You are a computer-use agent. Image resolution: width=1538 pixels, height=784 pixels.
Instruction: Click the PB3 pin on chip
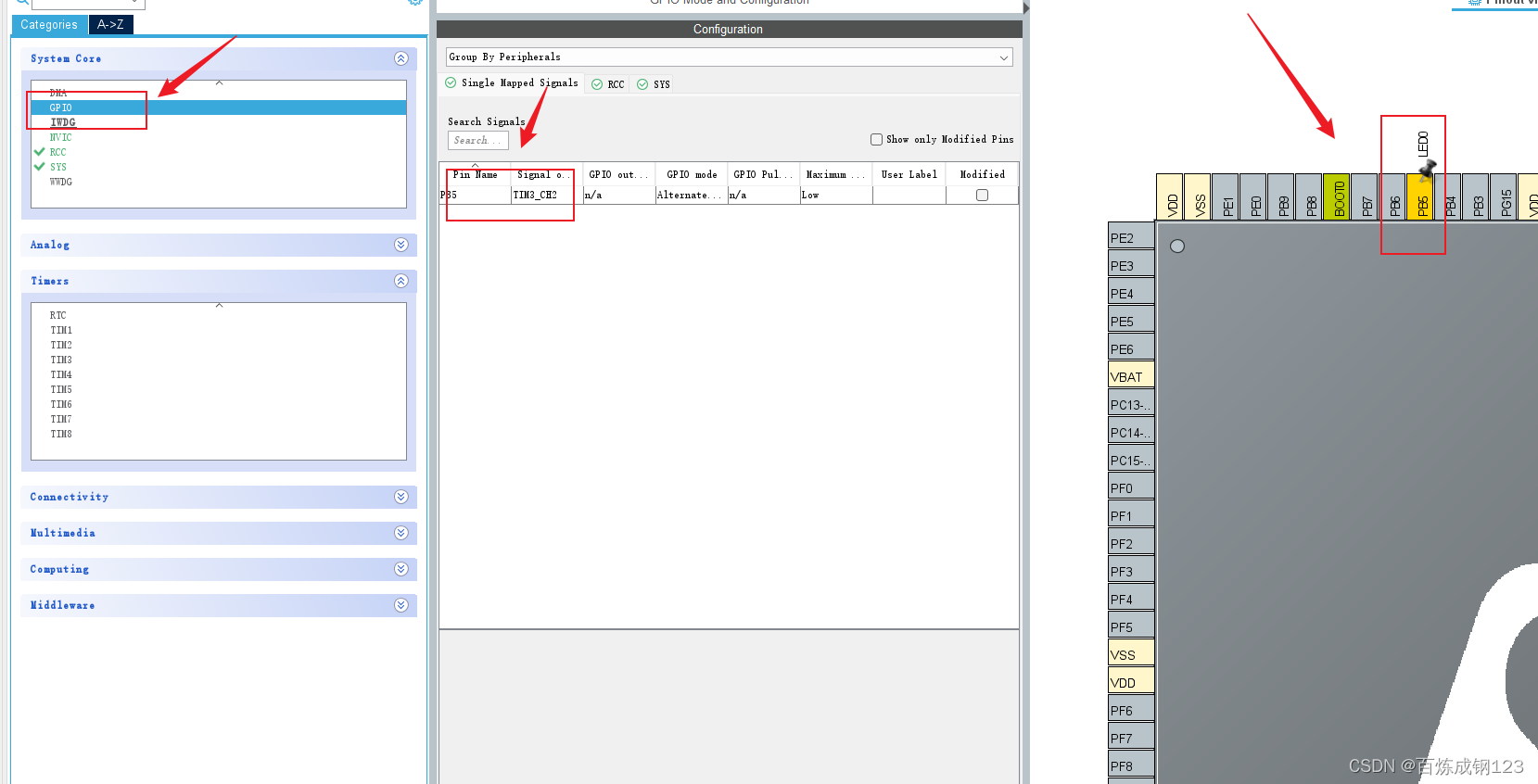[1477, 196]
